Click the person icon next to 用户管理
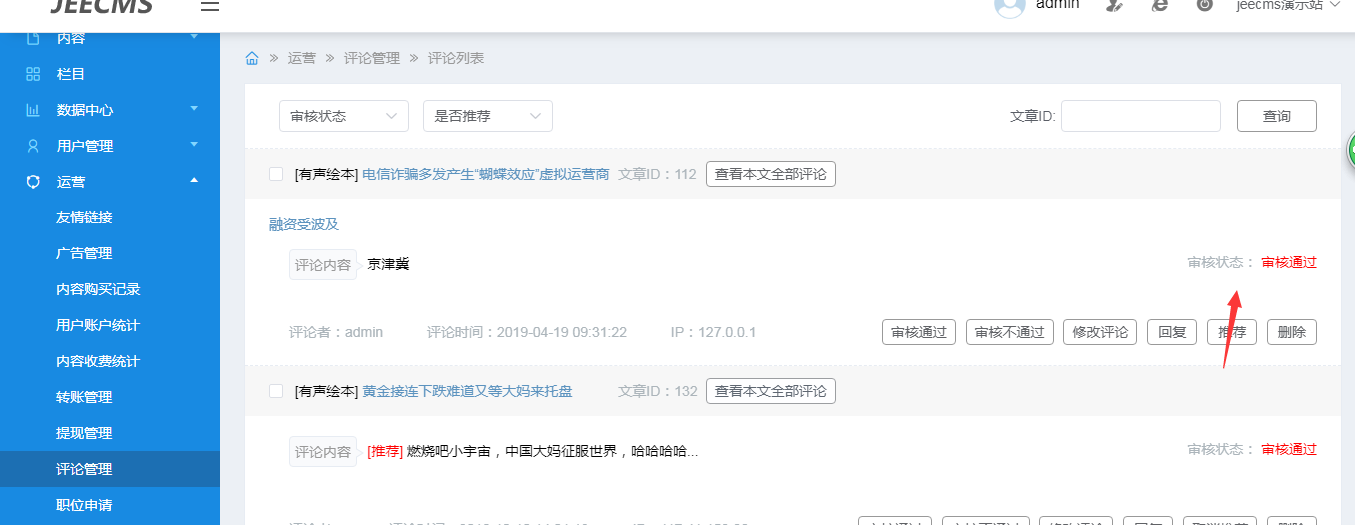The image size is (1355, 525). tap(33, 146)
